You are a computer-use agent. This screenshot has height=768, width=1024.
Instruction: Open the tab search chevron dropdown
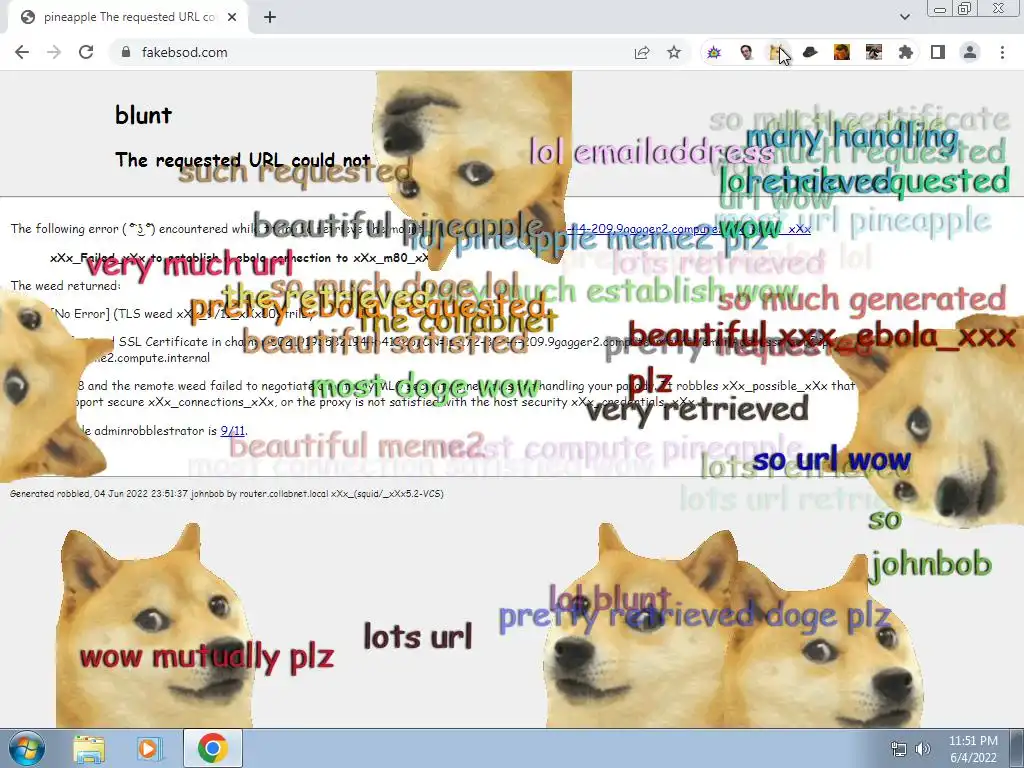pos(904,17)
